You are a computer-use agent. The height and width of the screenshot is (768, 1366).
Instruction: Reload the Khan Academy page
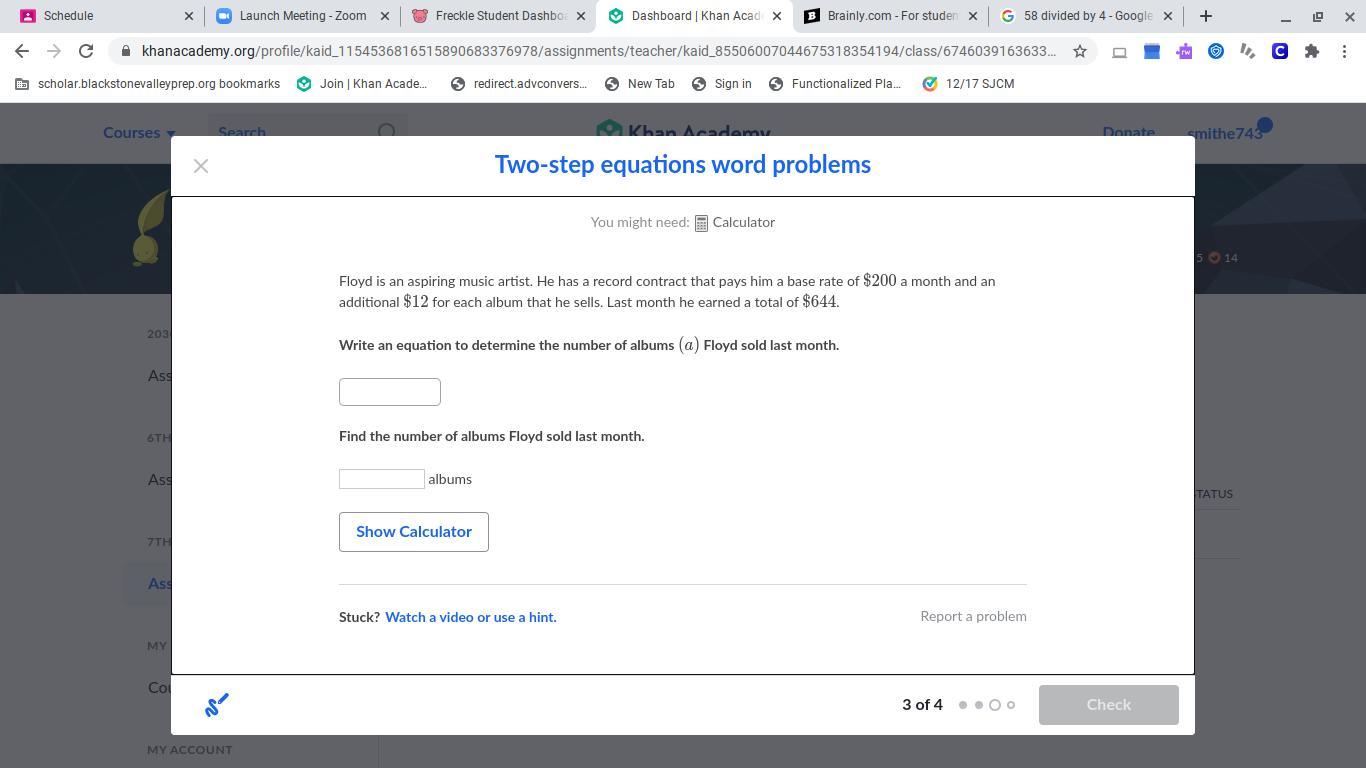pyautogui.click(x=86, y=51)
